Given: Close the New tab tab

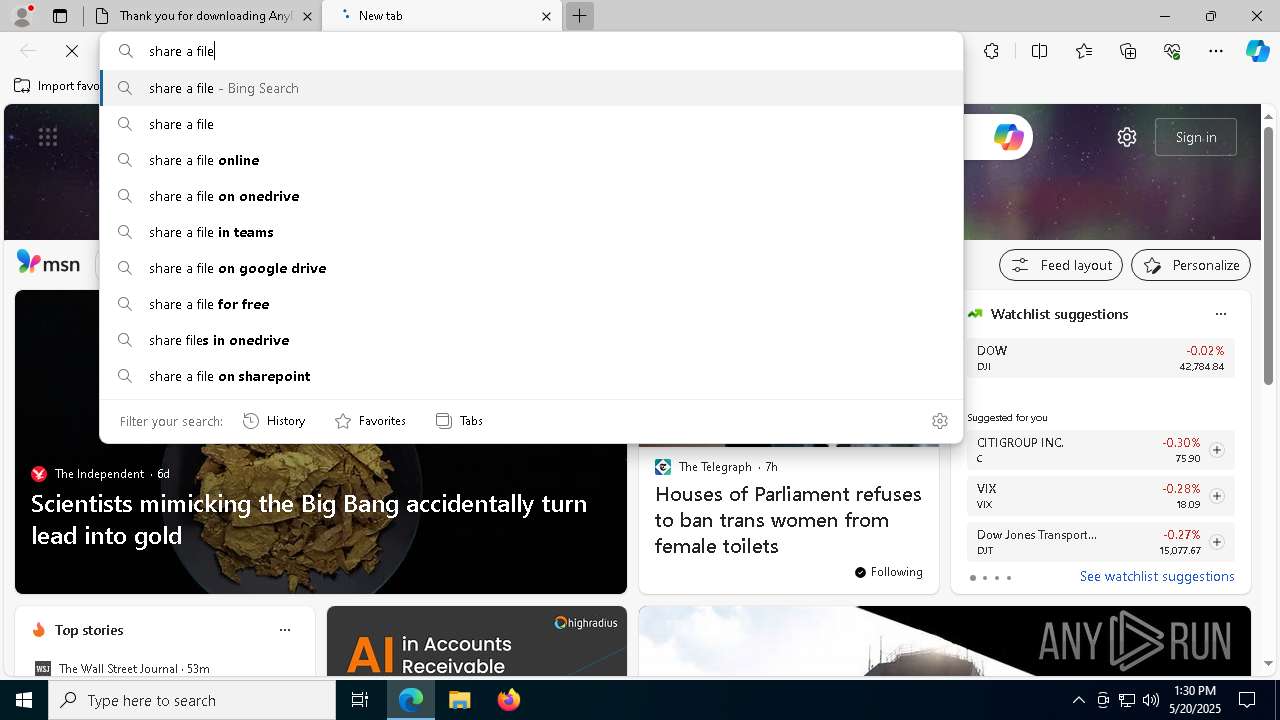Looking at the screenshot, I should point(546,16).
